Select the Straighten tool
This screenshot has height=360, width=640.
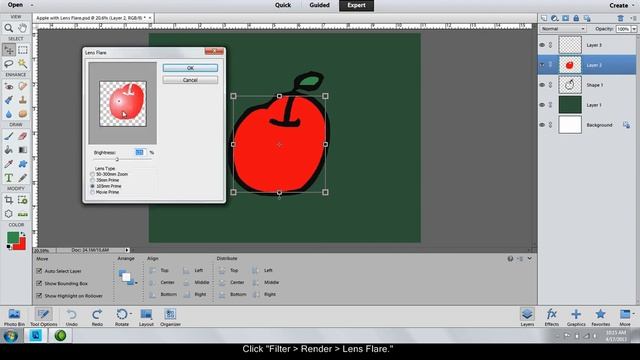pos(23,214)
